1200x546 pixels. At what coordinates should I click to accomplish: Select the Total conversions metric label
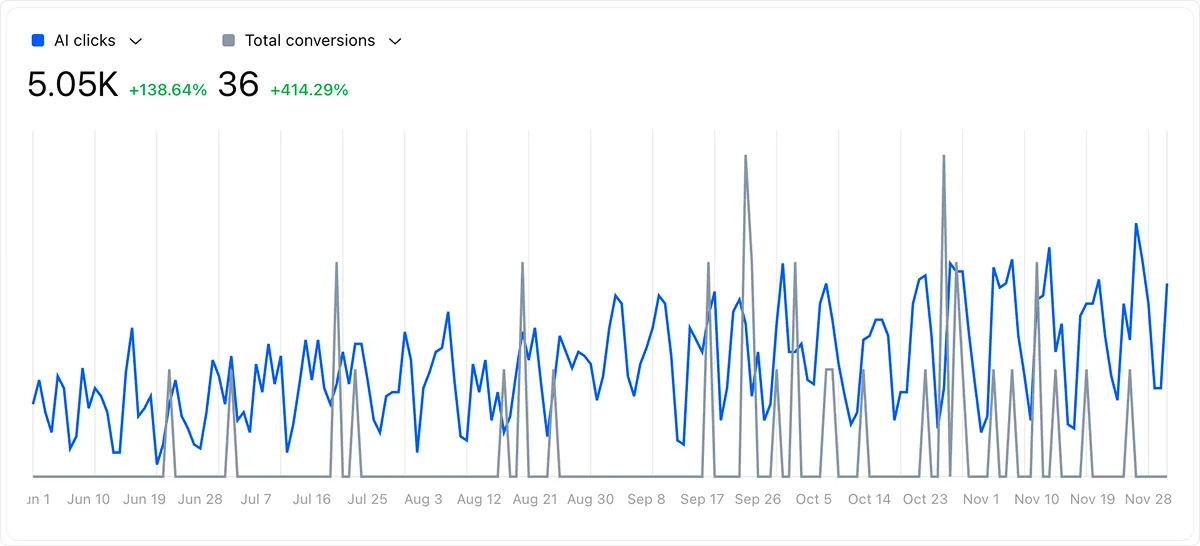tap(310, 41)
